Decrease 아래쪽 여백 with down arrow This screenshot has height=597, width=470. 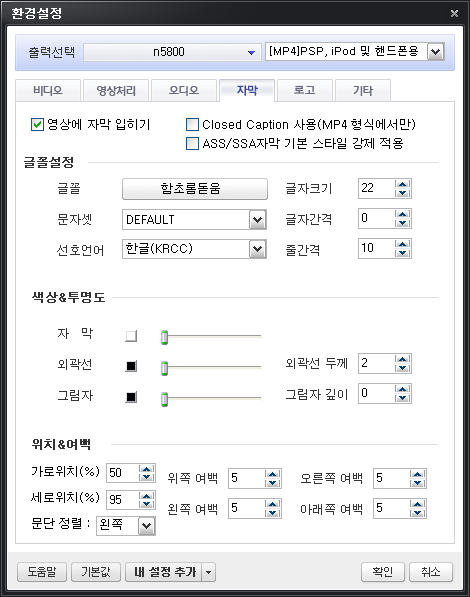click(x=417, y=513)
